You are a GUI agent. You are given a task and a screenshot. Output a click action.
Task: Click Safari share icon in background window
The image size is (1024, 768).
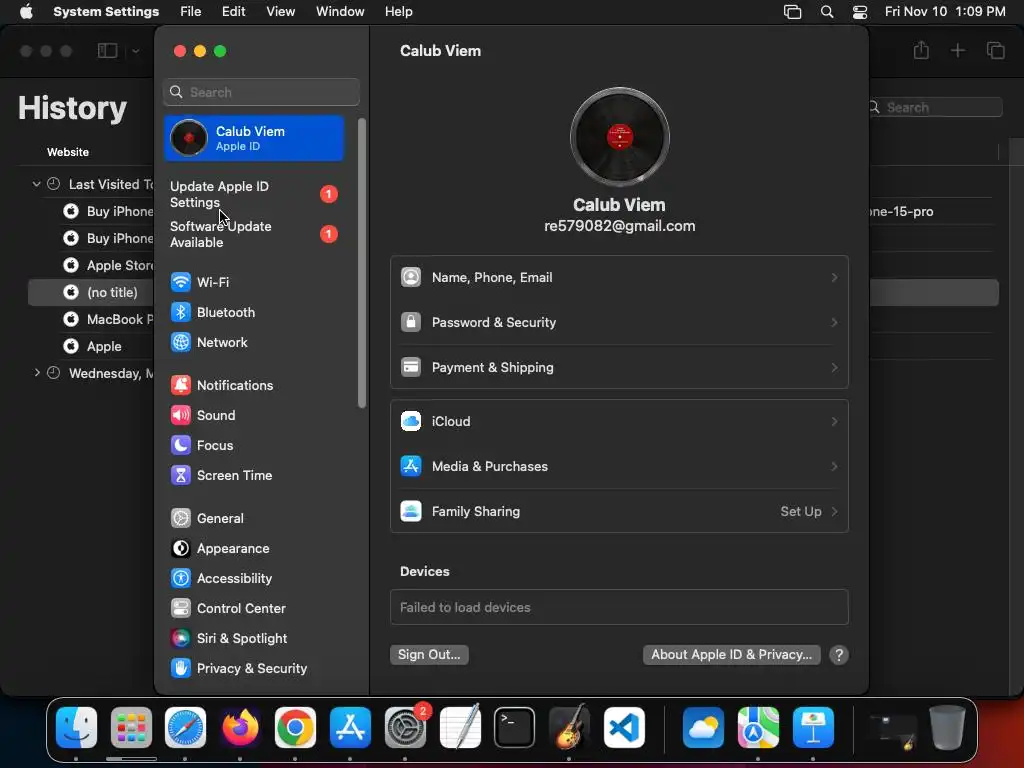[x=921, y=50]
